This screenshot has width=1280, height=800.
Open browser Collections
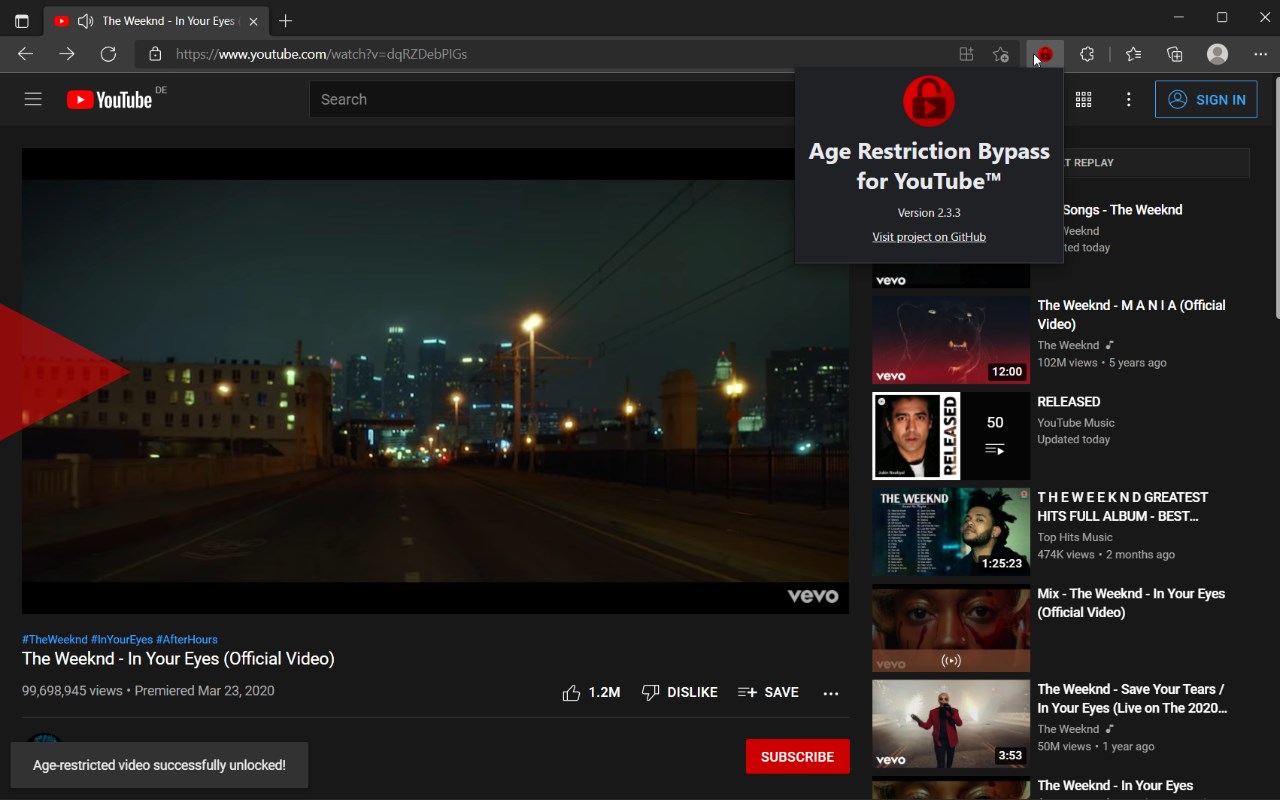1175,54
